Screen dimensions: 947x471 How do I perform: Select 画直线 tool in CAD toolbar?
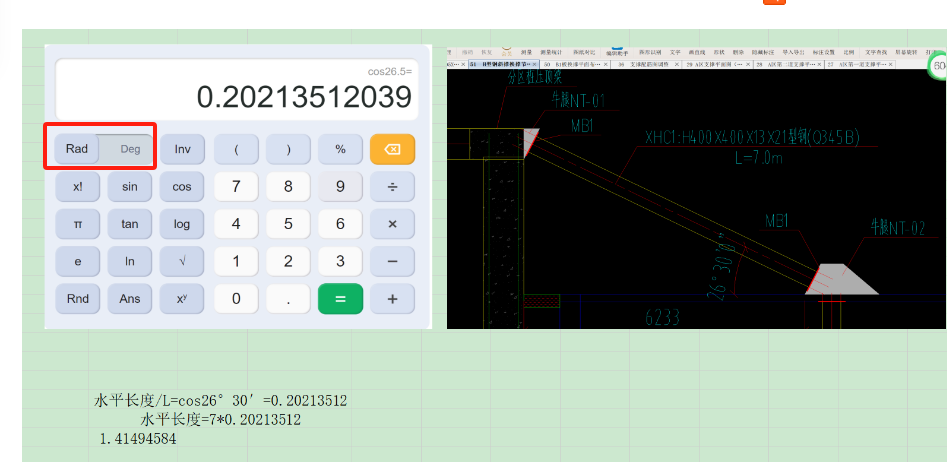click(697, 53)
